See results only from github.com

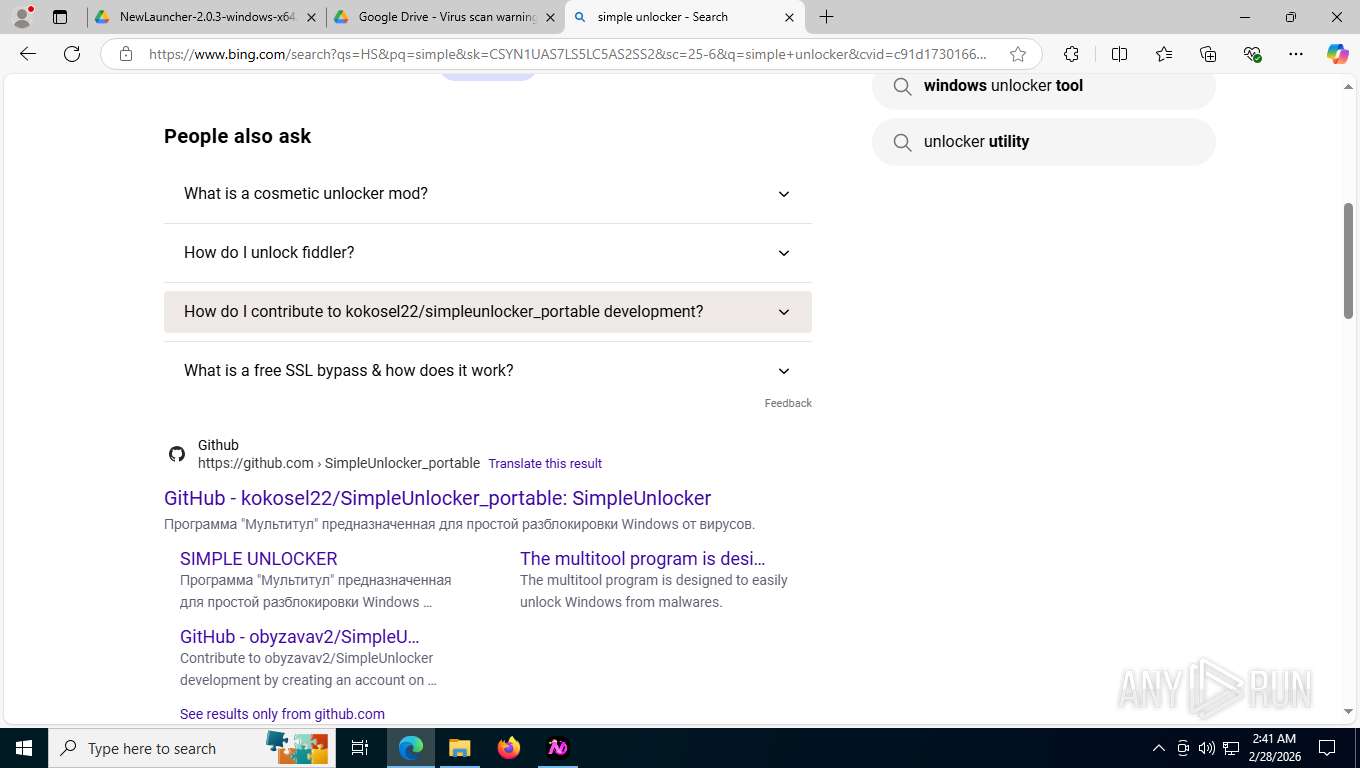click(x=282, y=714)
